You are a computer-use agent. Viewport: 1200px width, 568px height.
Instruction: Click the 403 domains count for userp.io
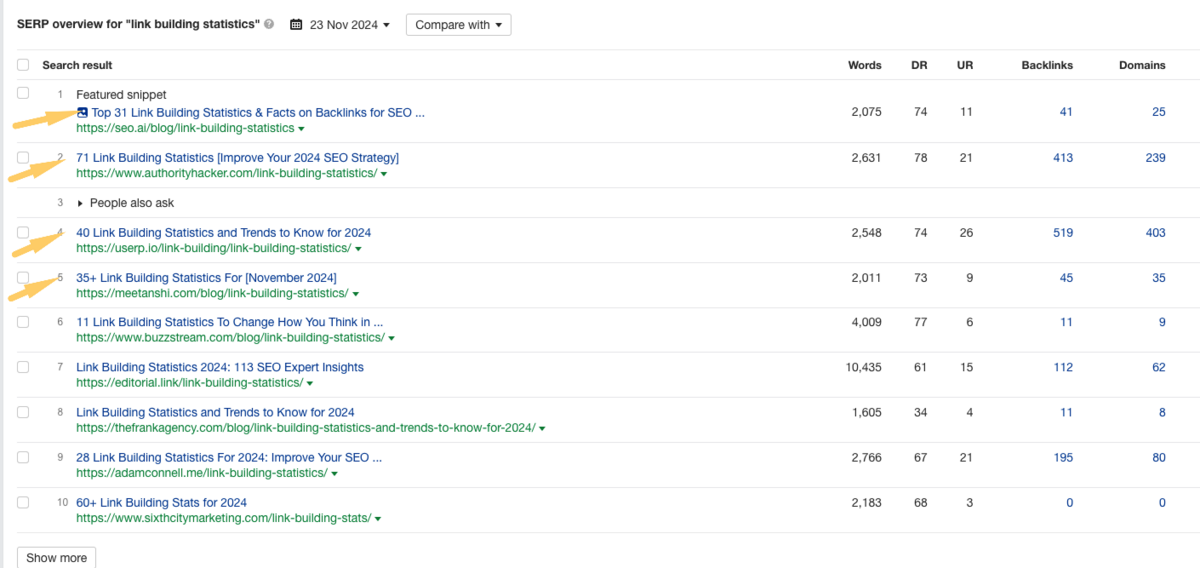point(1155,233)
